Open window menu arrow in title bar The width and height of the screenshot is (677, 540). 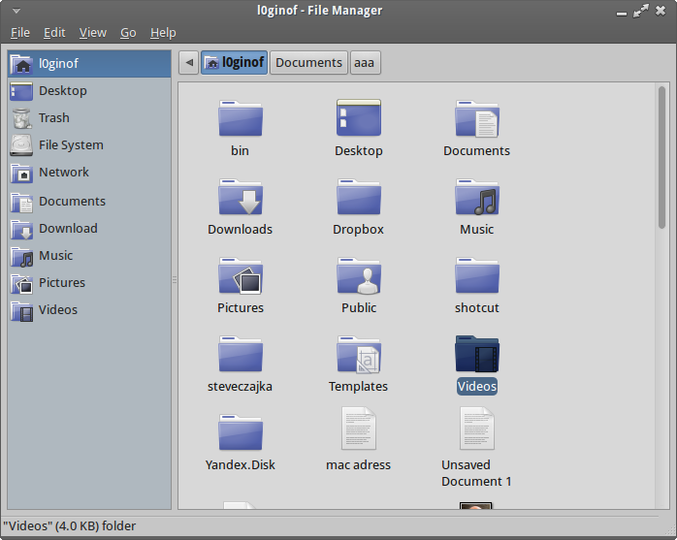[16, 11]
